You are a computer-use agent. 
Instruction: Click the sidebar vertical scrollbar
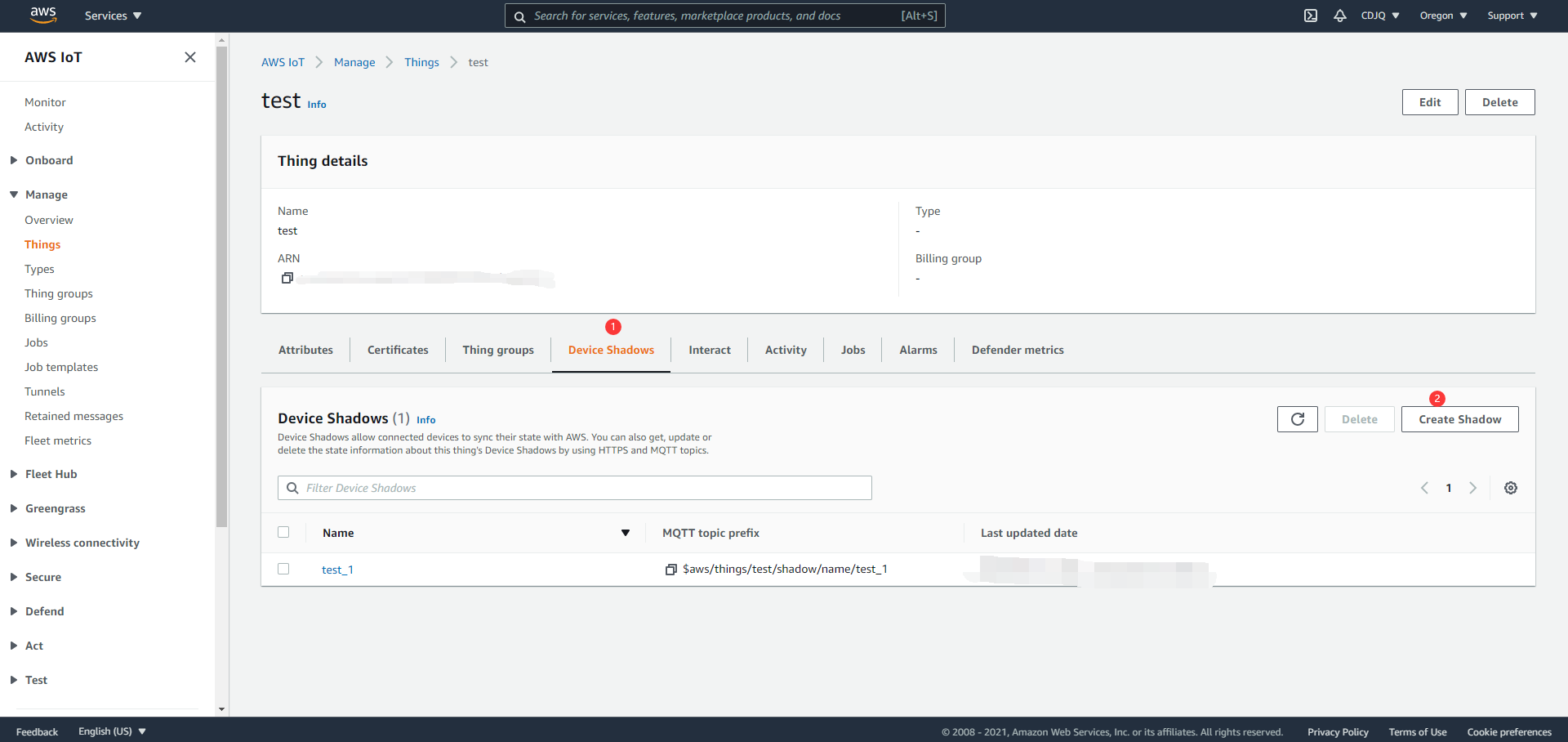click(x=222, y=286)
